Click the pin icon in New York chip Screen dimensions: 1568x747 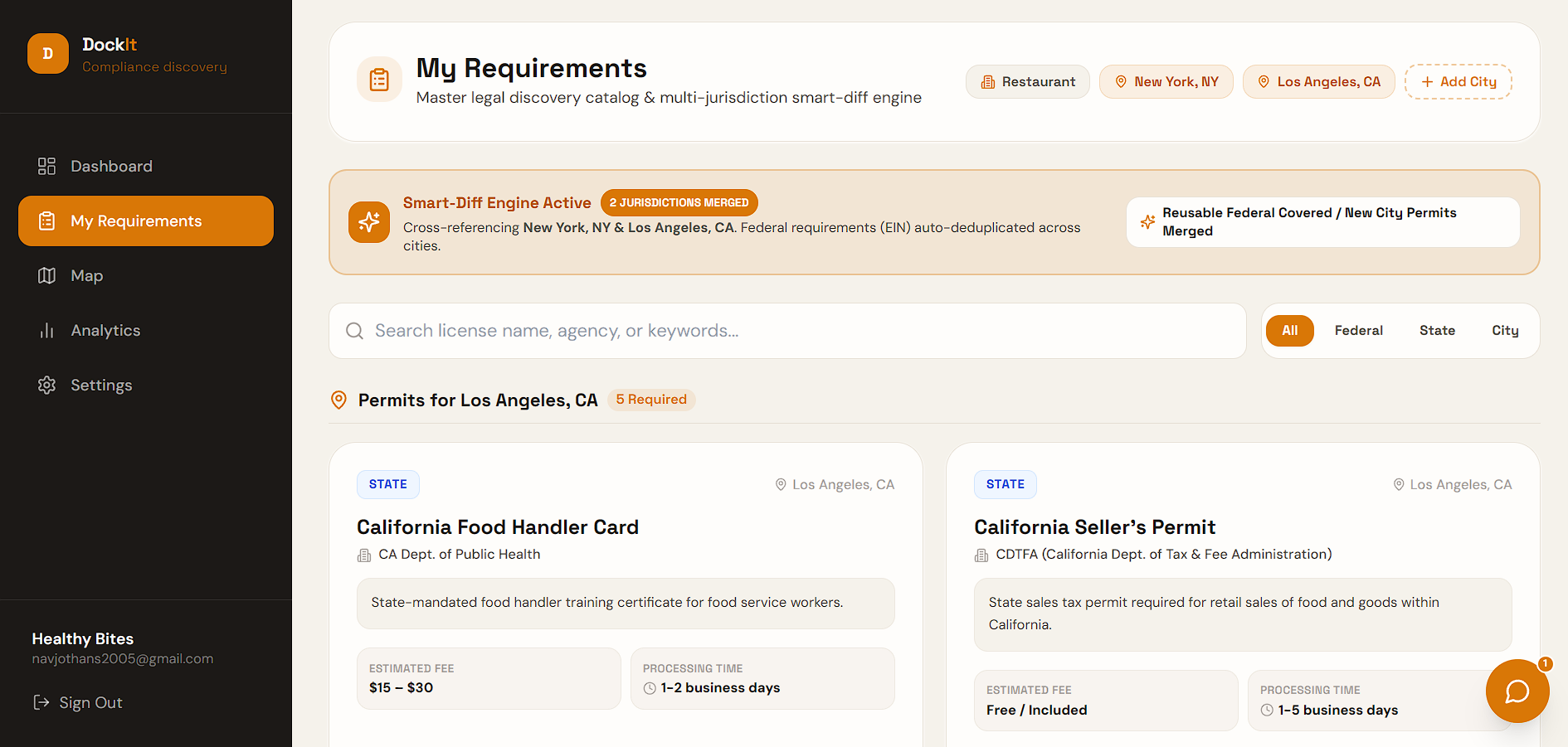coord(1121,81)
